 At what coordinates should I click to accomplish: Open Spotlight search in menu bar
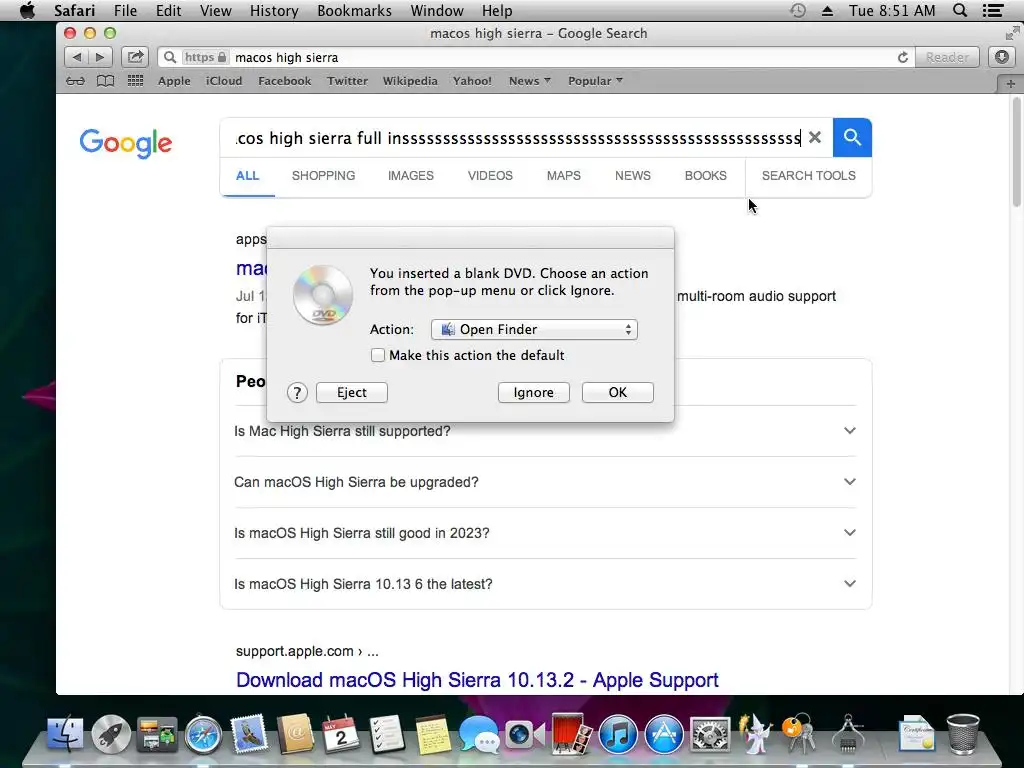[960, 10]
